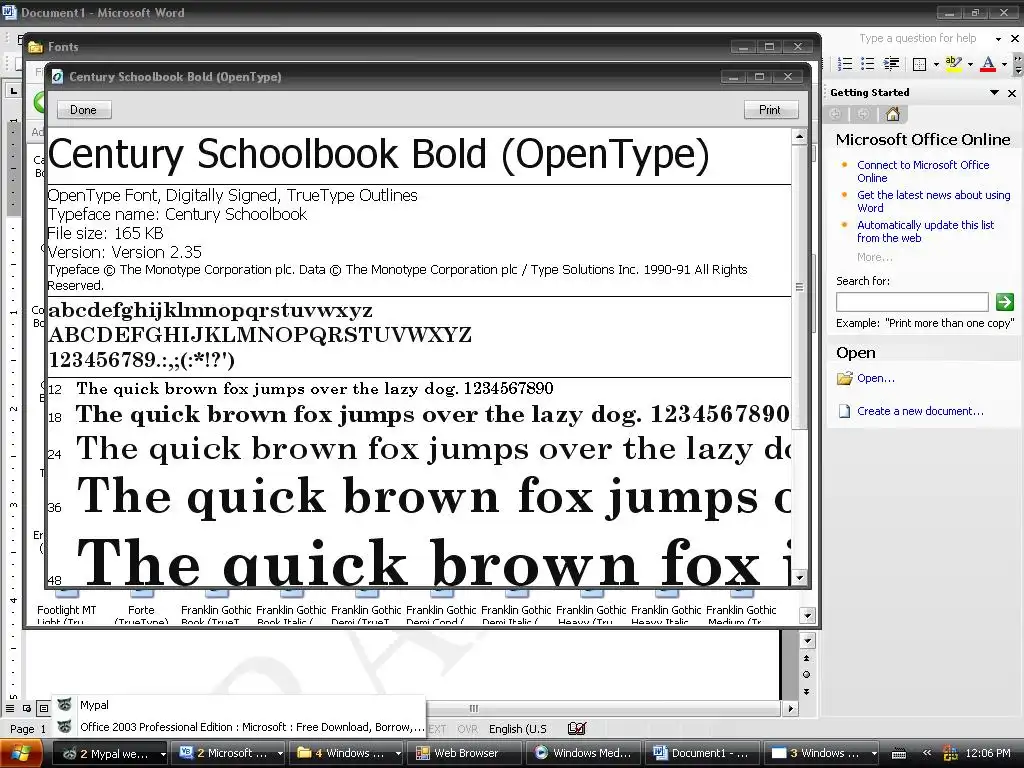Click the Previous Page double-arrow button

click(x=807, y=658)
